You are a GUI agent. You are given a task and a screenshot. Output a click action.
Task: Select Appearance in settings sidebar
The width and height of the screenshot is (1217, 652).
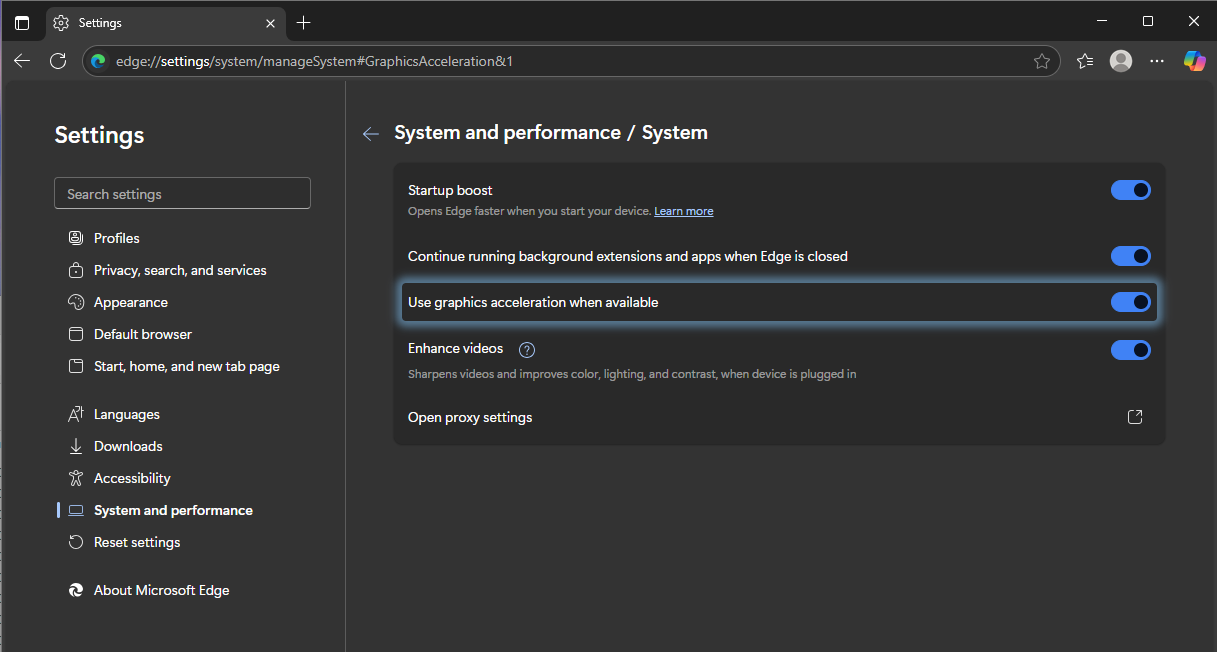130,302
